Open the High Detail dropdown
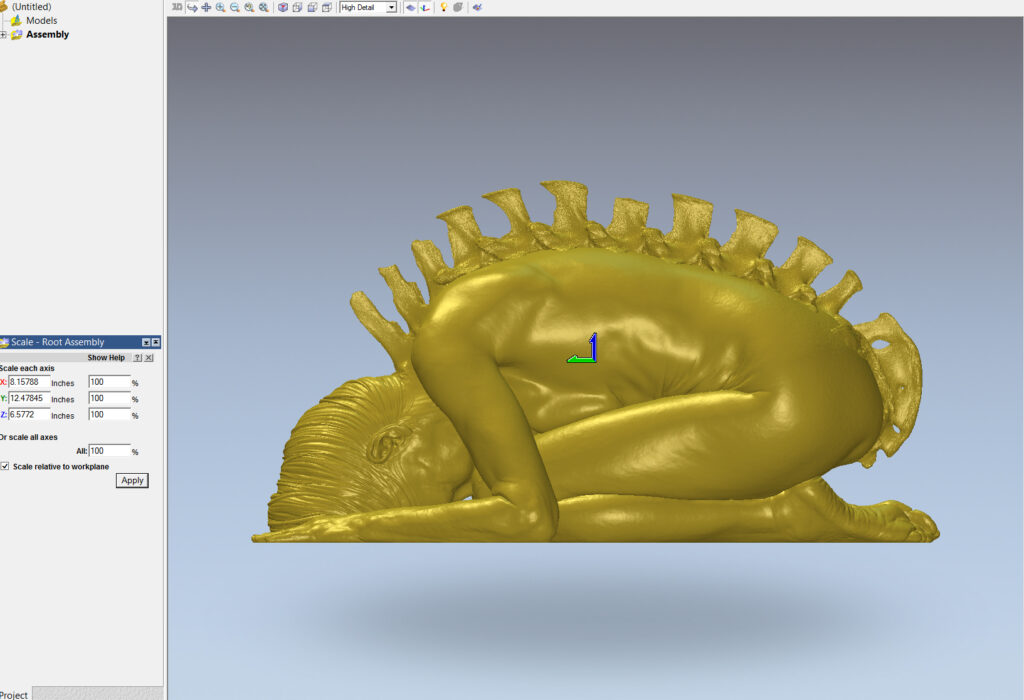 [x=391, y=7]
